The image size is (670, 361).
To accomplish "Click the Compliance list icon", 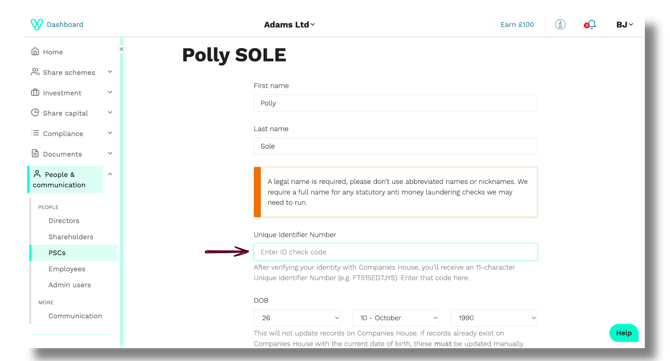I will pyautogui.click(x=35, y=133).
